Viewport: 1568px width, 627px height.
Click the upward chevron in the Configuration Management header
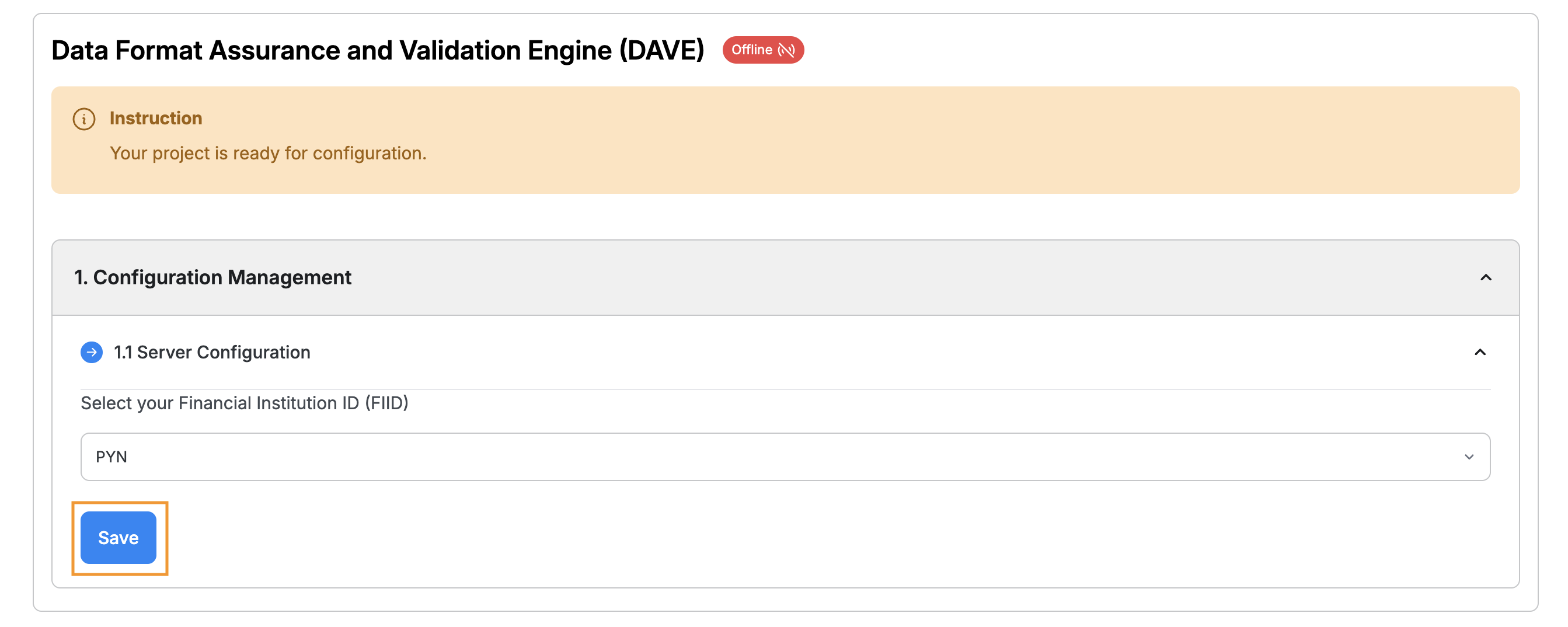pos(1486,277)
